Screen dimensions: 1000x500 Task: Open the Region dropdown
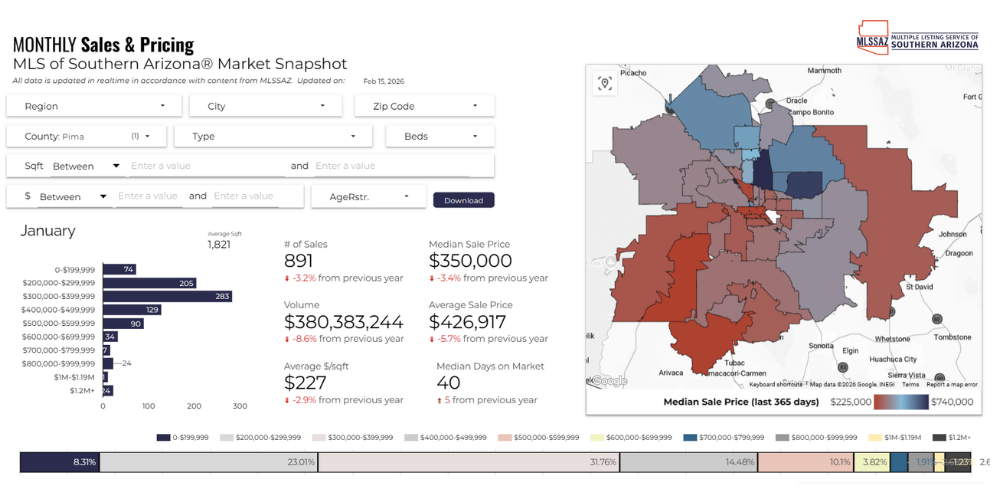pos(94,106)
